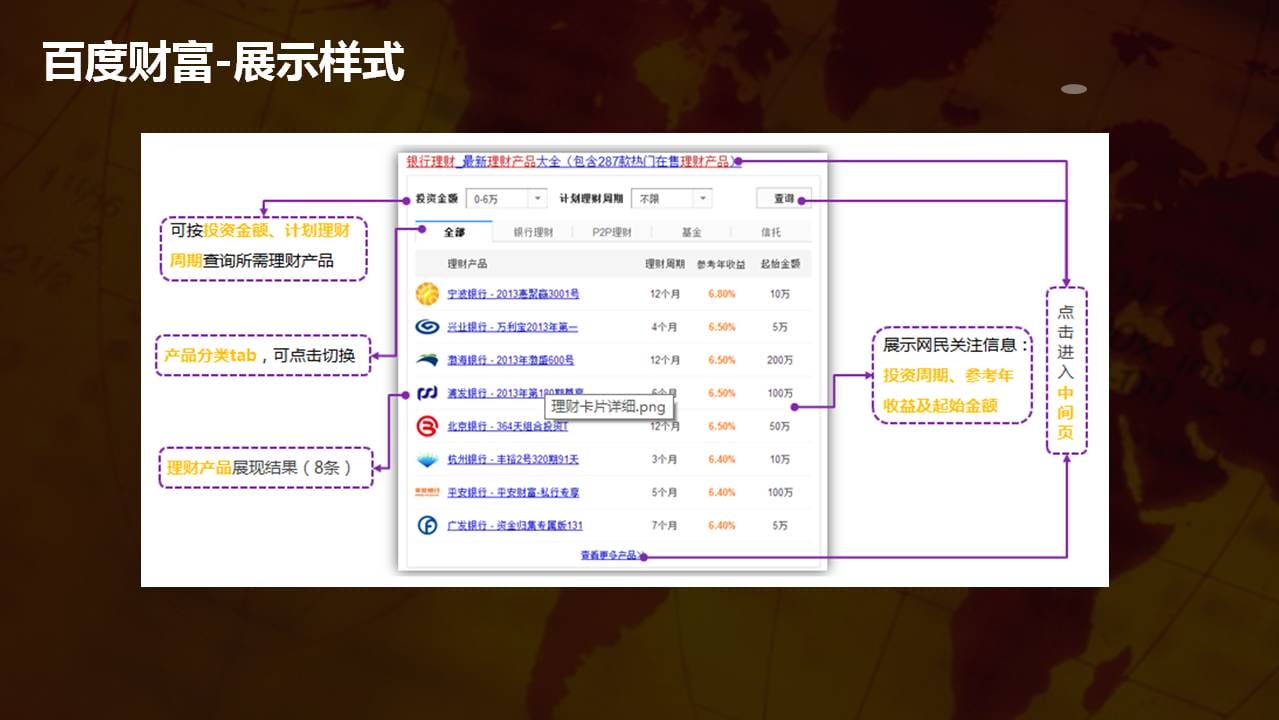
Task: Click the 兴业银行 logo icon
Action: (427, 327)
